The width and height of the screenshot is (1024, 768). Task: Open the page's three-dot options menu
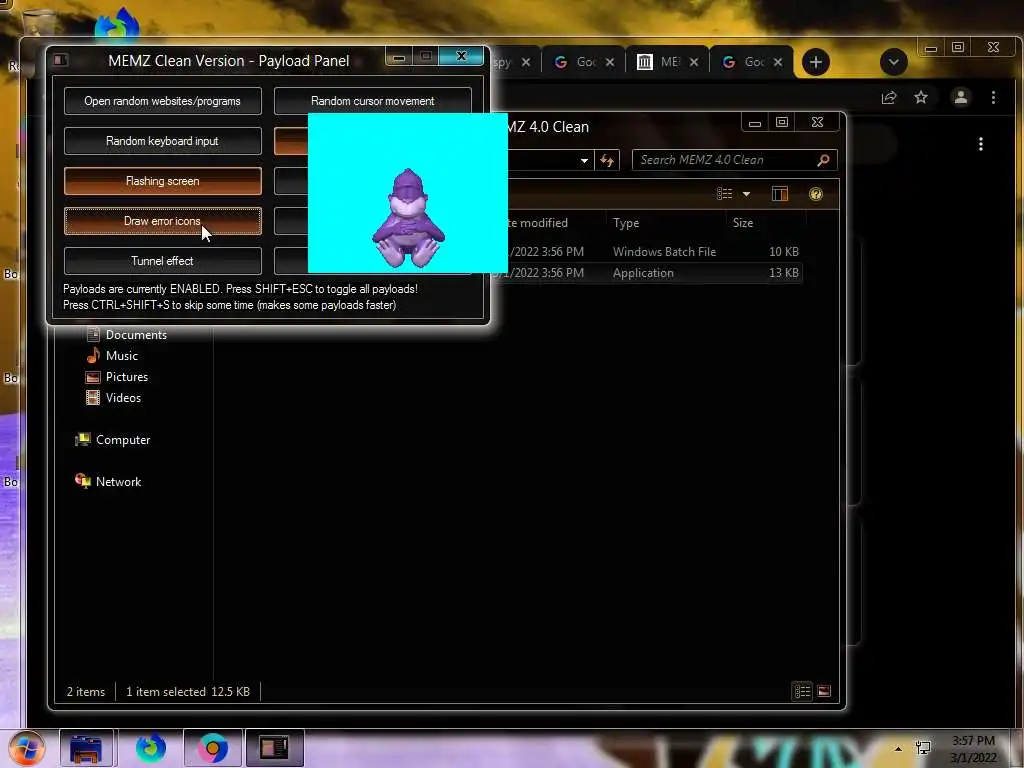point(980,144)
